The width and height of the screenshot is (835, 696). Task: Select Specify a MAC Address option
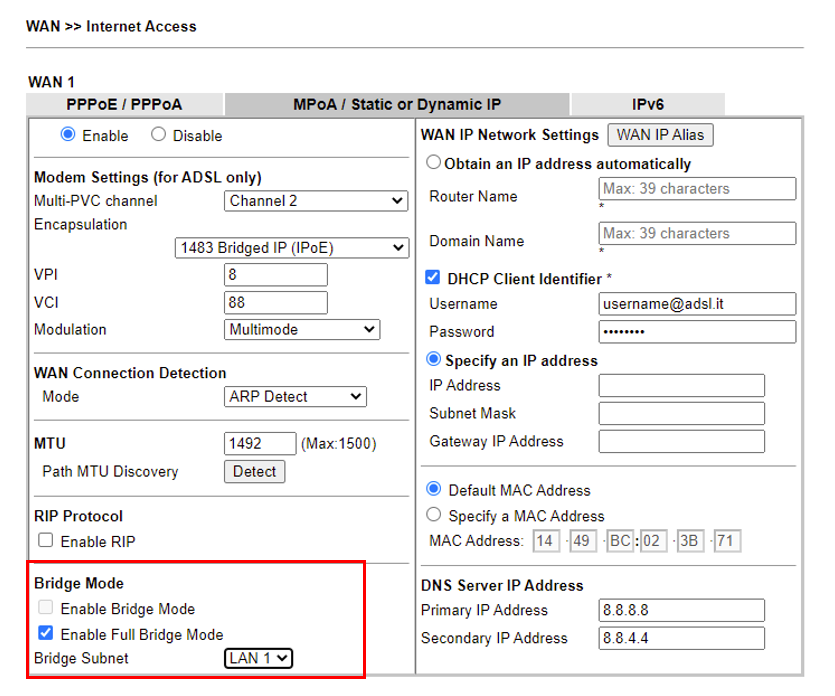pyautogui.click(x=433, y=514)
